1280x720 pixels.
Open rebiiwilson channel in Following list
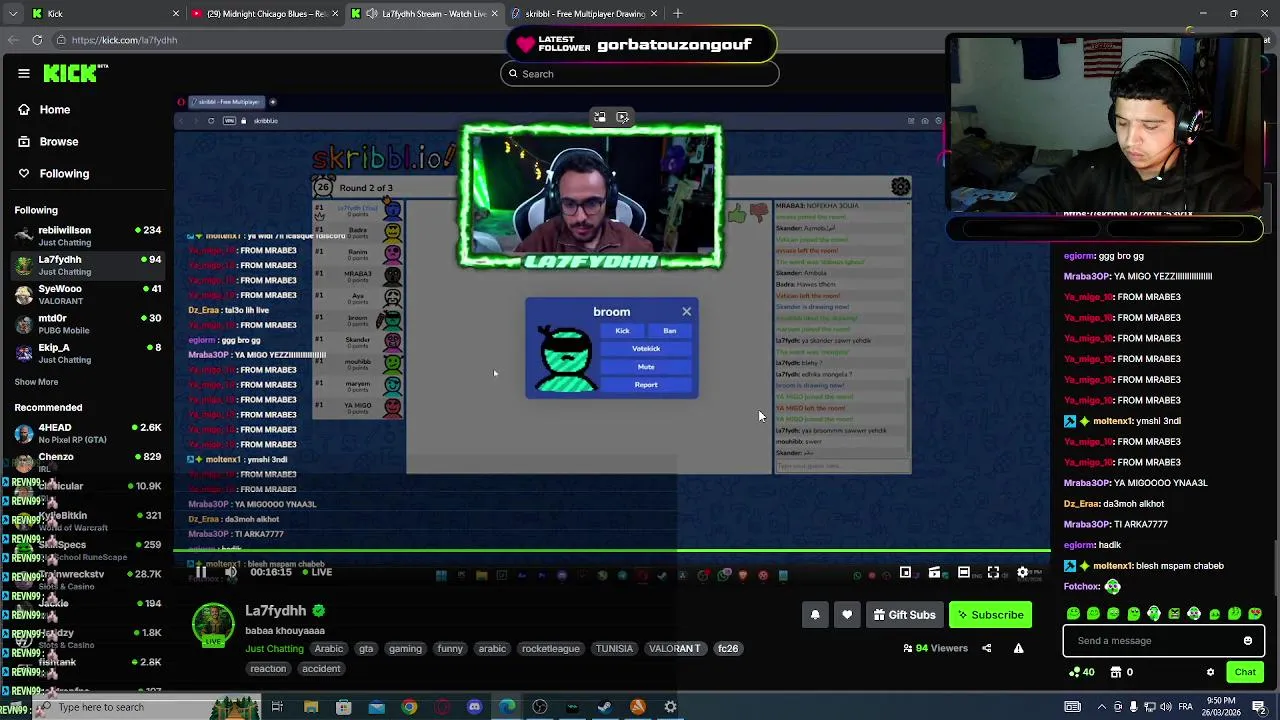click(87, 236)
